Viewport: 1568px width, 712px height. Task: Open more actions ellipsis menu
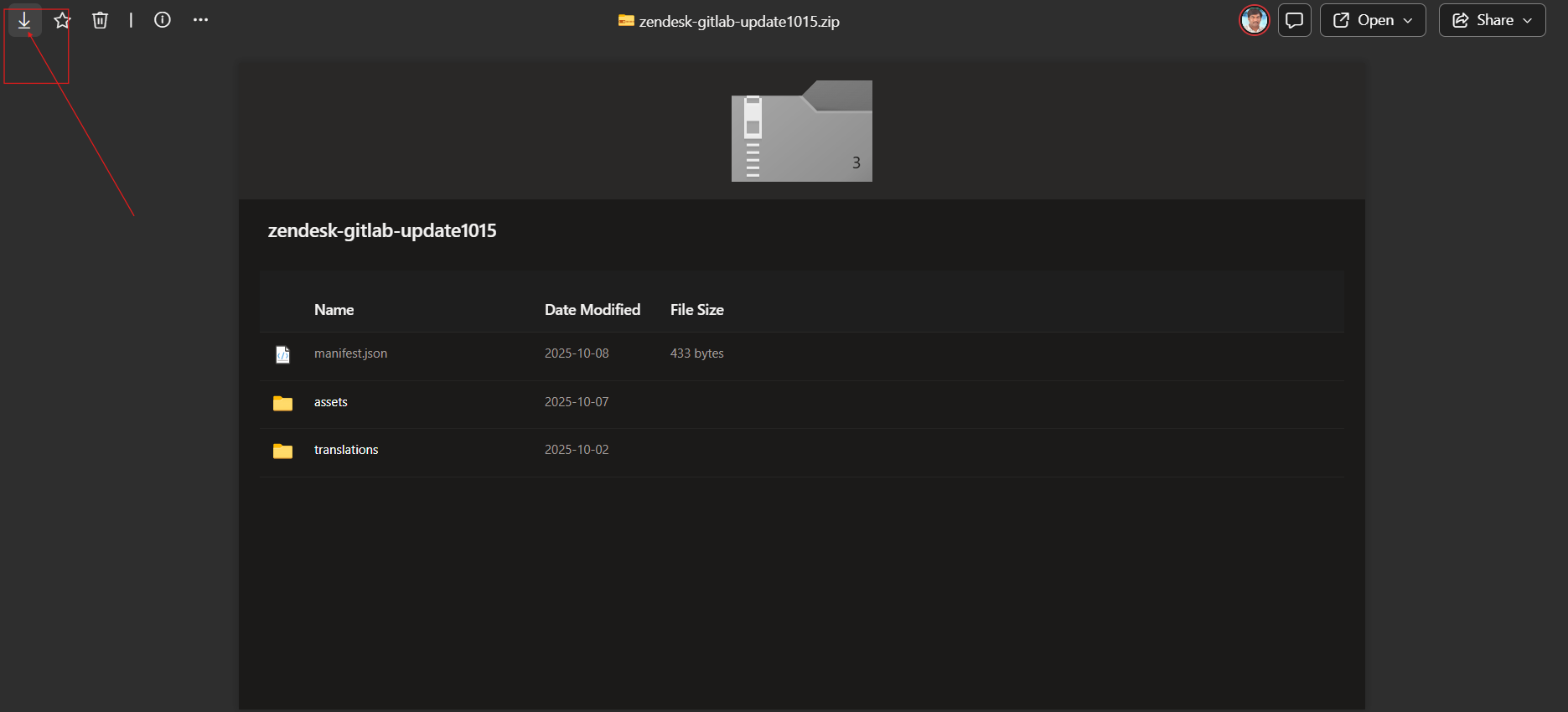tap(200, 20)
